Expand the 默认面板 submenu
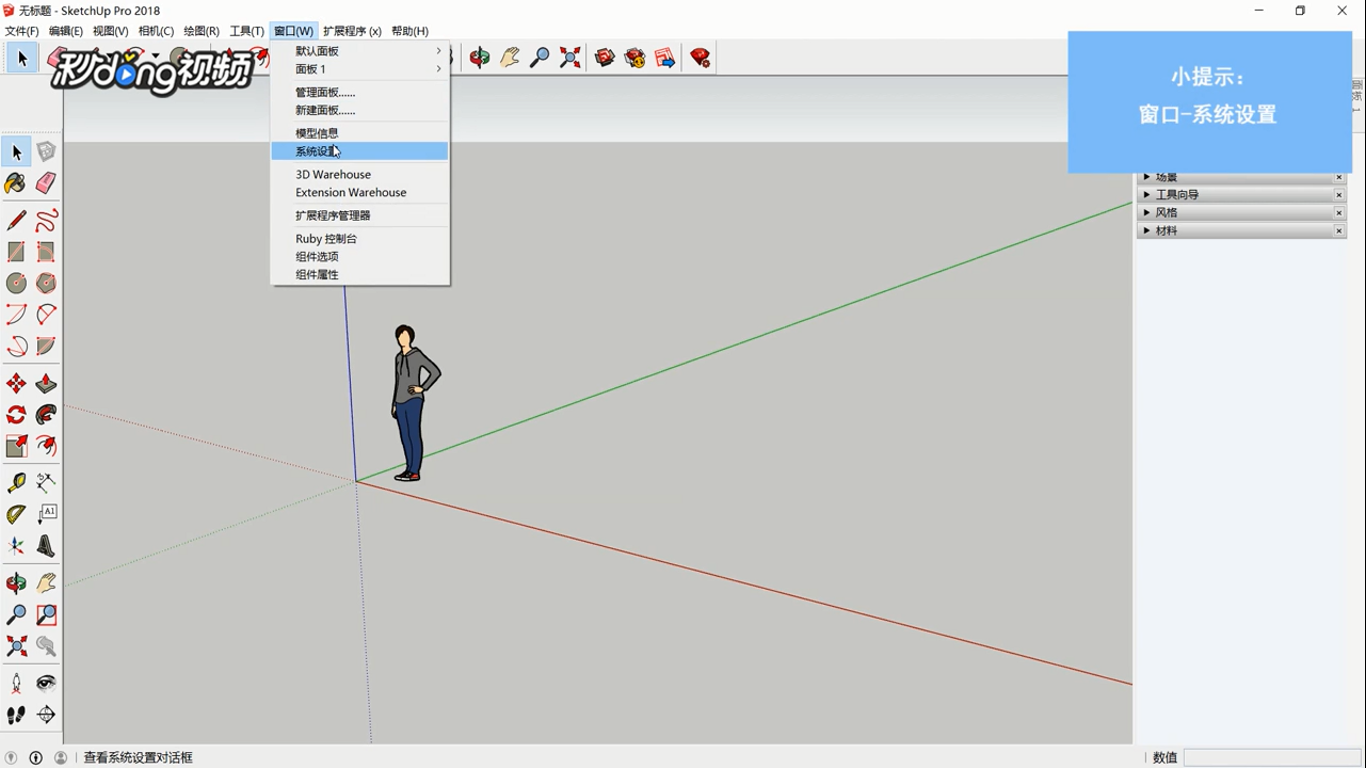Screen dimensions: 1366x768 [x=360, y=51]
